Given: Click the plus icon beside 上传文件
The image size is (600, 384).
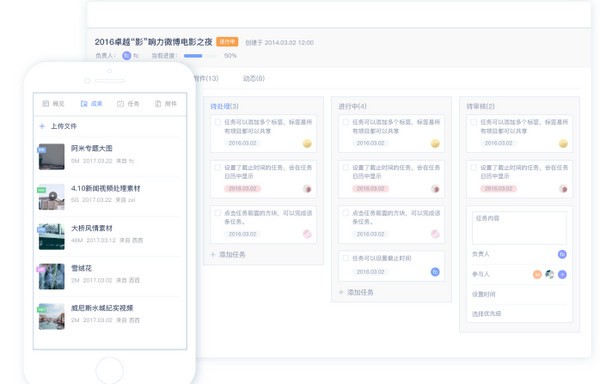Looking at the screenshot, I should pyautogui.click(x=42, y=126).
